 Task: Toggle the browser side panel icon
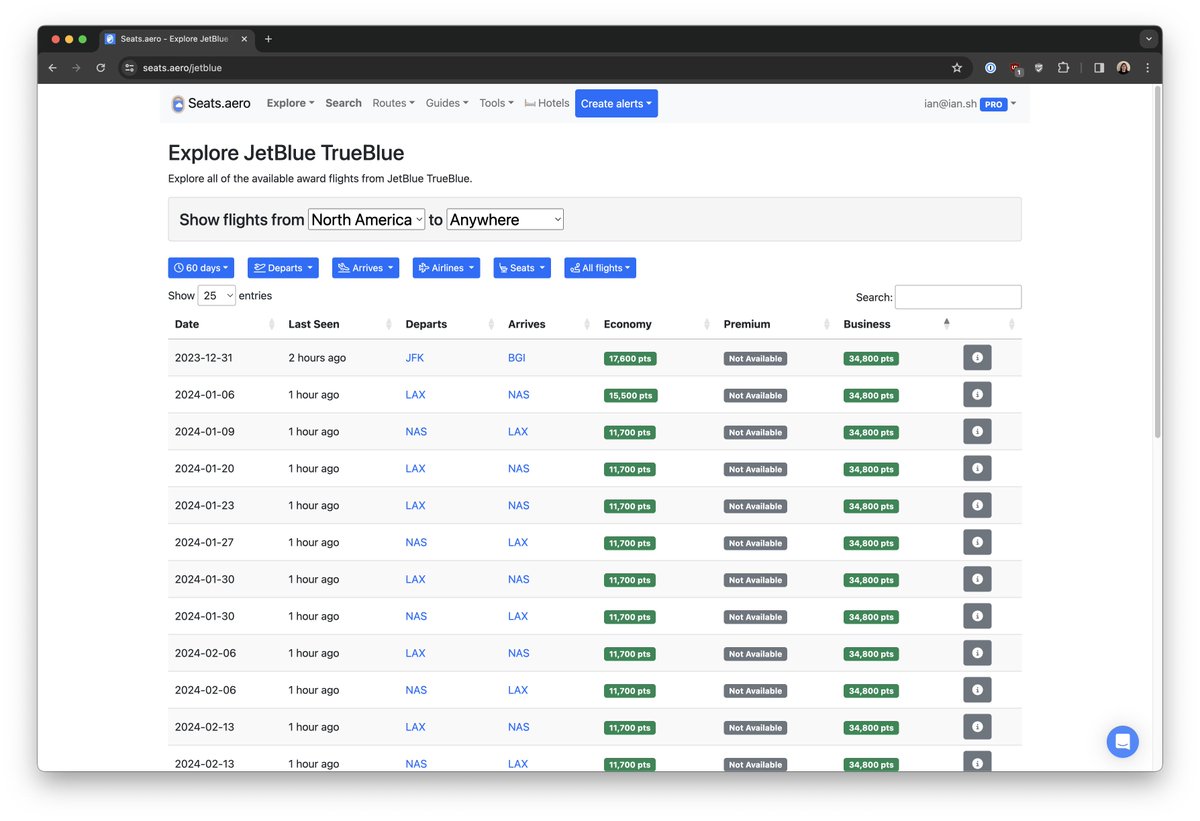[1098, 68]
